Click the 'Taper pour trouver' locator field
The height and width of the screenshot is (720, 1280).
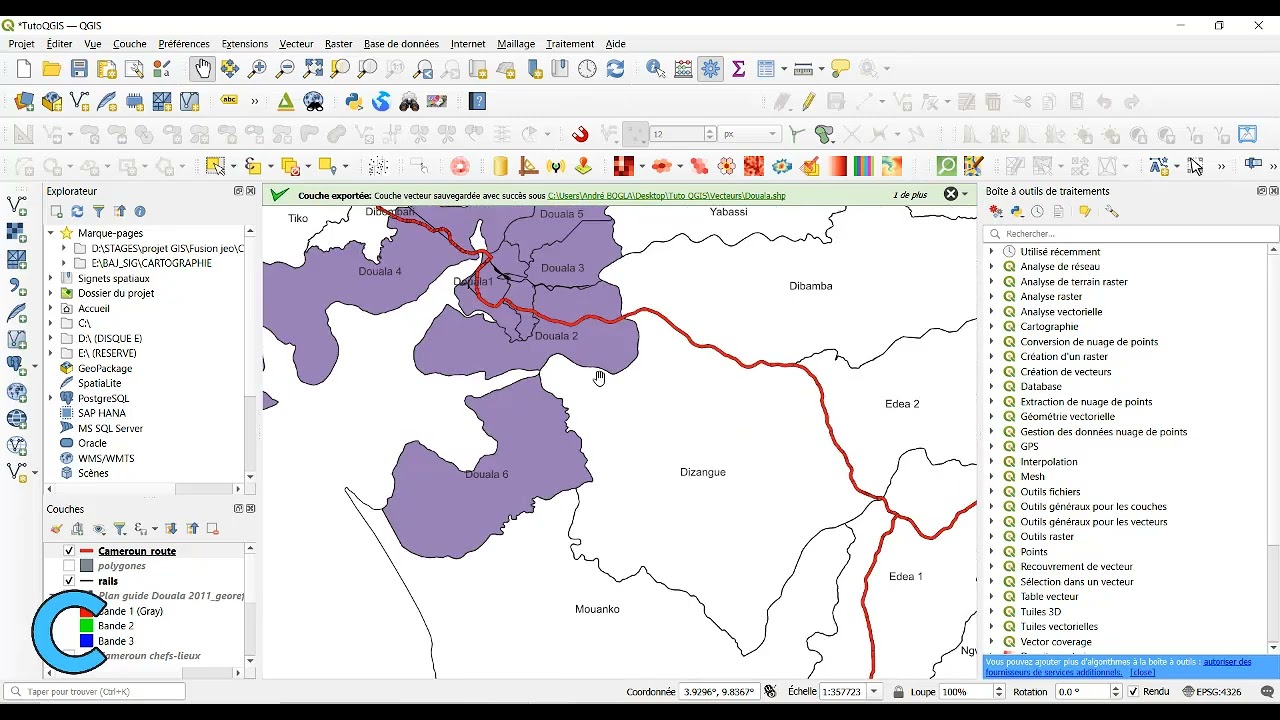[x=95, y=692]
